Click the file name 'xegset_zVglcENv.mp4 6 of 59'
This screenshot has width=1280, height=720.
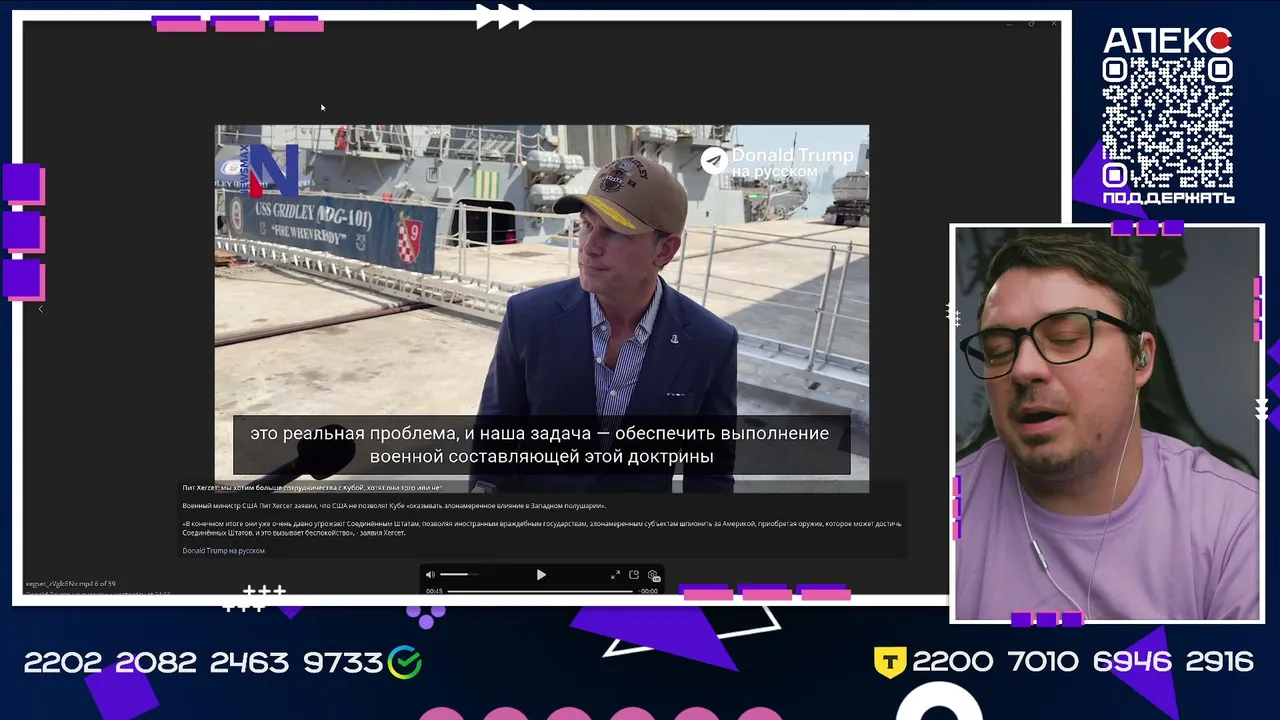tap(71, 583)
